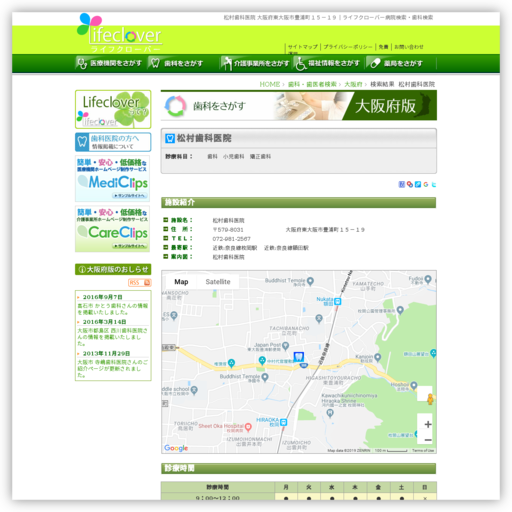Click the Fudoji pin at map corner
Image resolution: width=512 pixels, height=512 pixels.
tap(428, 279)
